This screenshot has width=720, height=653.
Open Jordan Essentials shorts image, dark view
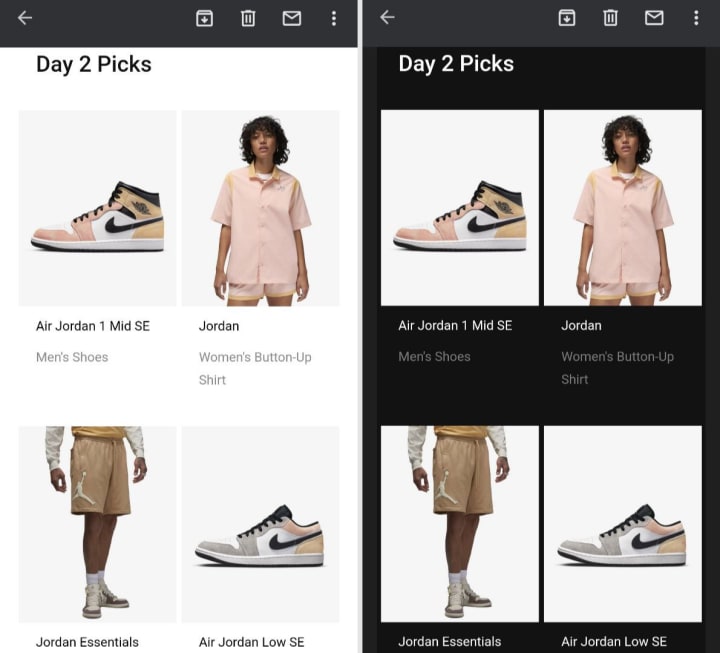tap(460, 524)
